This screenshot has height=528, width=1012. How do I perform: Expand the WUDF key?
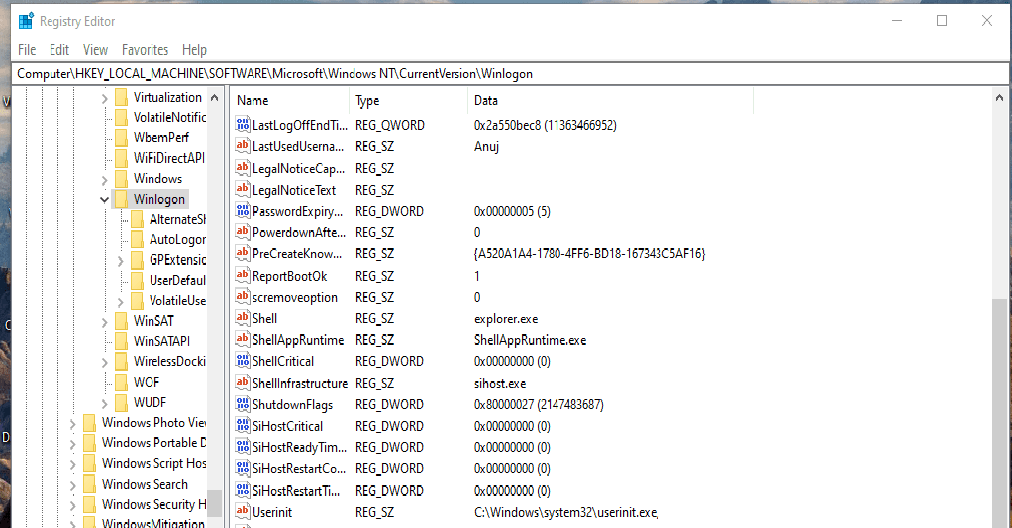click(x=105, y=403)
